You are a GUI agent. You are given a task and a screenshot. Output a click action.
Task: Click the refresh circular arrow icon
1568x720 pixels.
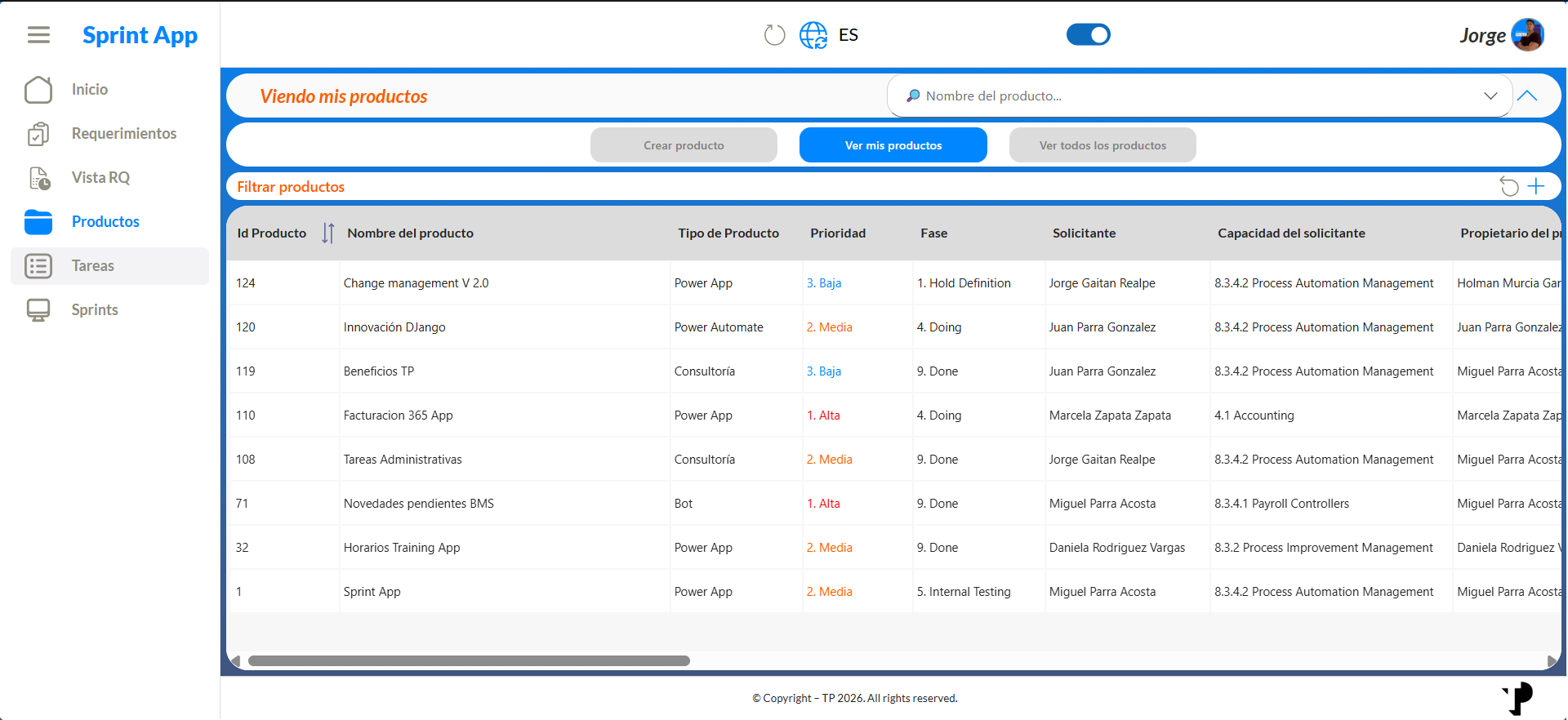click(774, 35)
